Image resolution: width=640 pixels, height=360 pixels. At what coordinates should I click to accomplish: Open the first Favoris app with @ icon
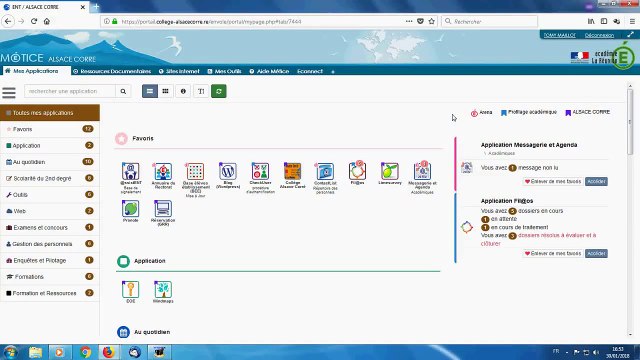131,171
